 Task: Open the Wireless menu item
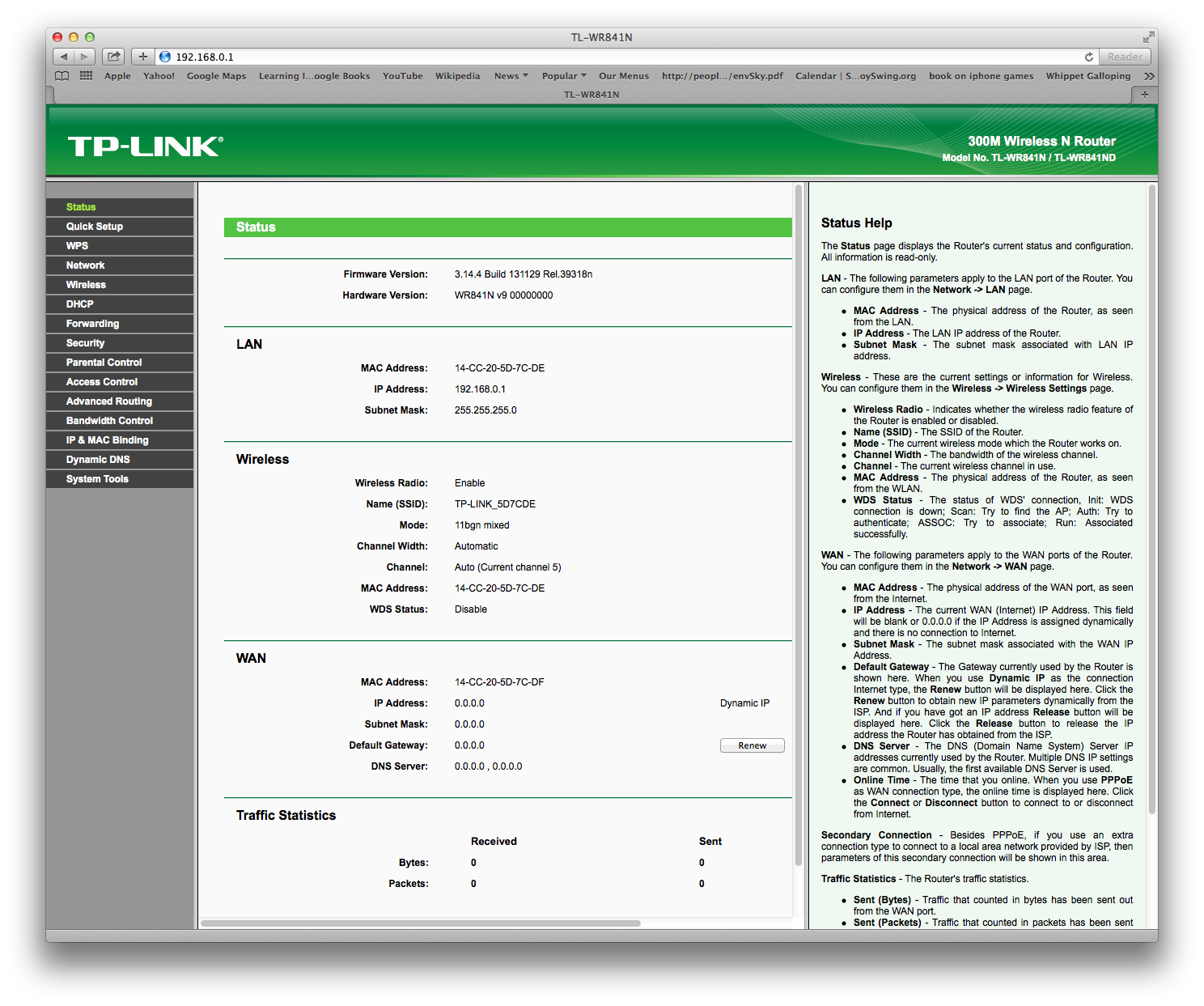click(120, 285)
